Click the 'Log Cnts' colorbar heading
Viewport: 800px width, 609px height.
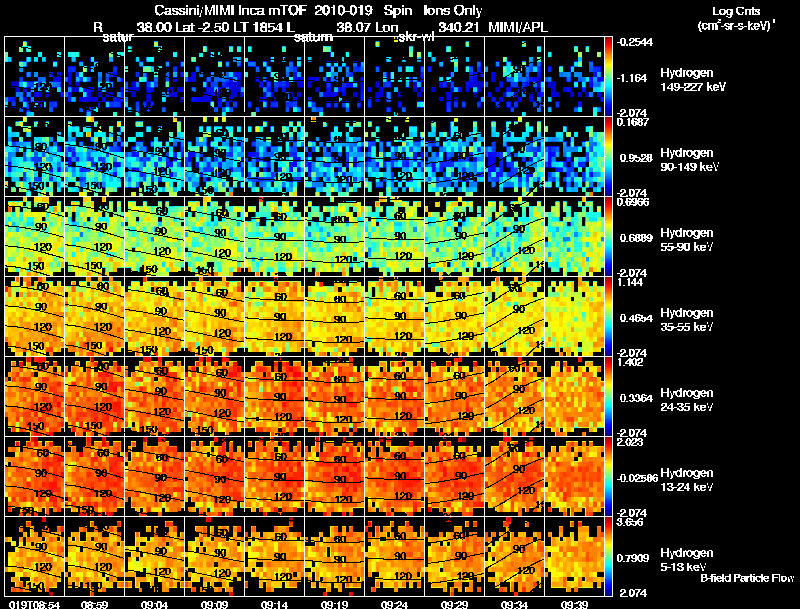click(x=736, y=11)
